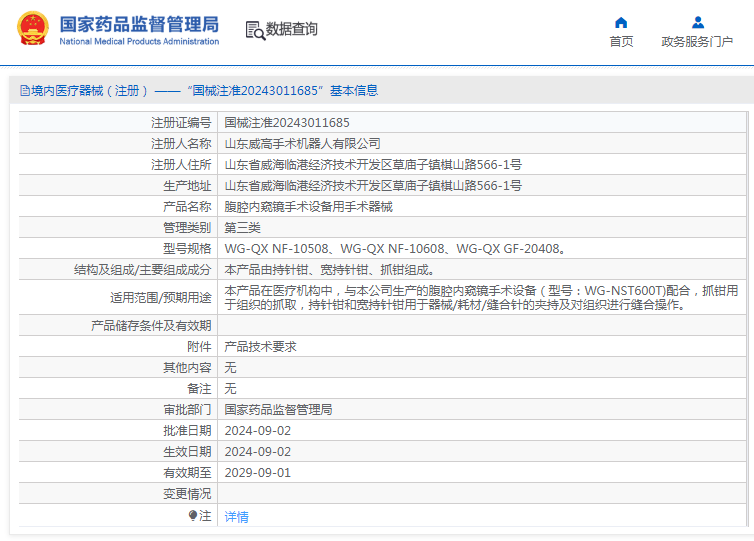Click the 附件 label

[x=199, y=347]
